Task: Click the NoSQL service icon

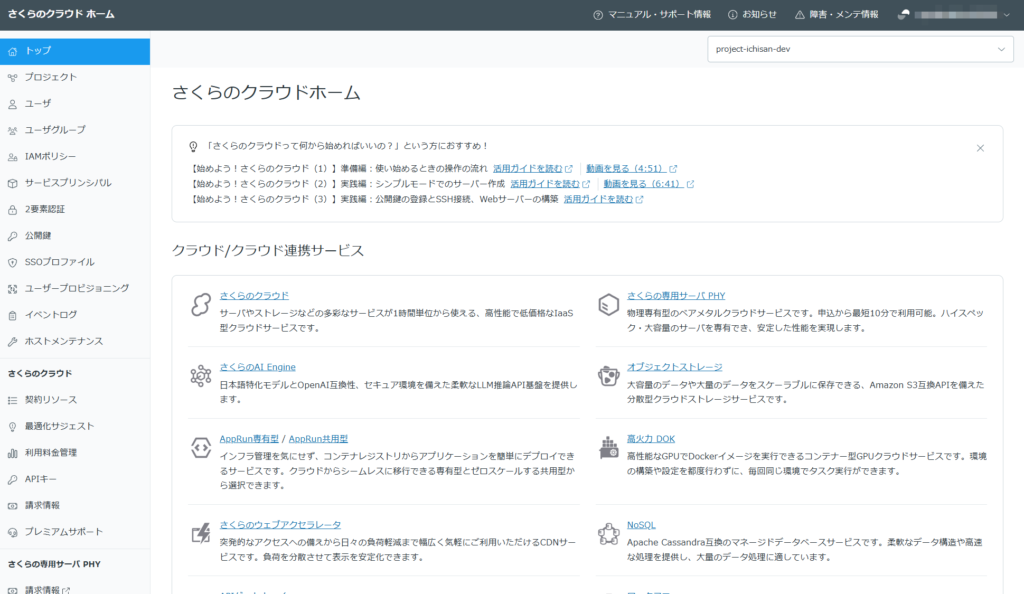Action: click(x=608, y=534)
